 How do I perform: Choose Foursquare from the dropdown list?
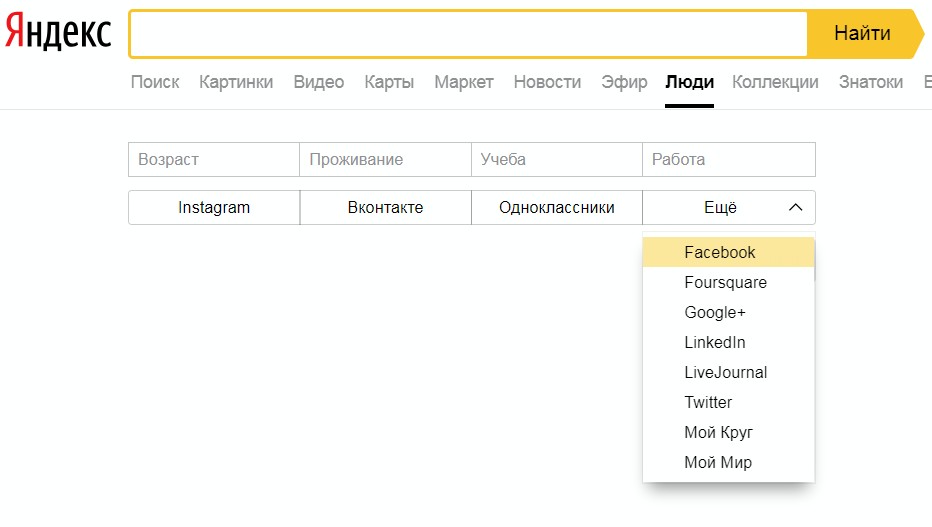pyautogui.click(x=728, y=282)
